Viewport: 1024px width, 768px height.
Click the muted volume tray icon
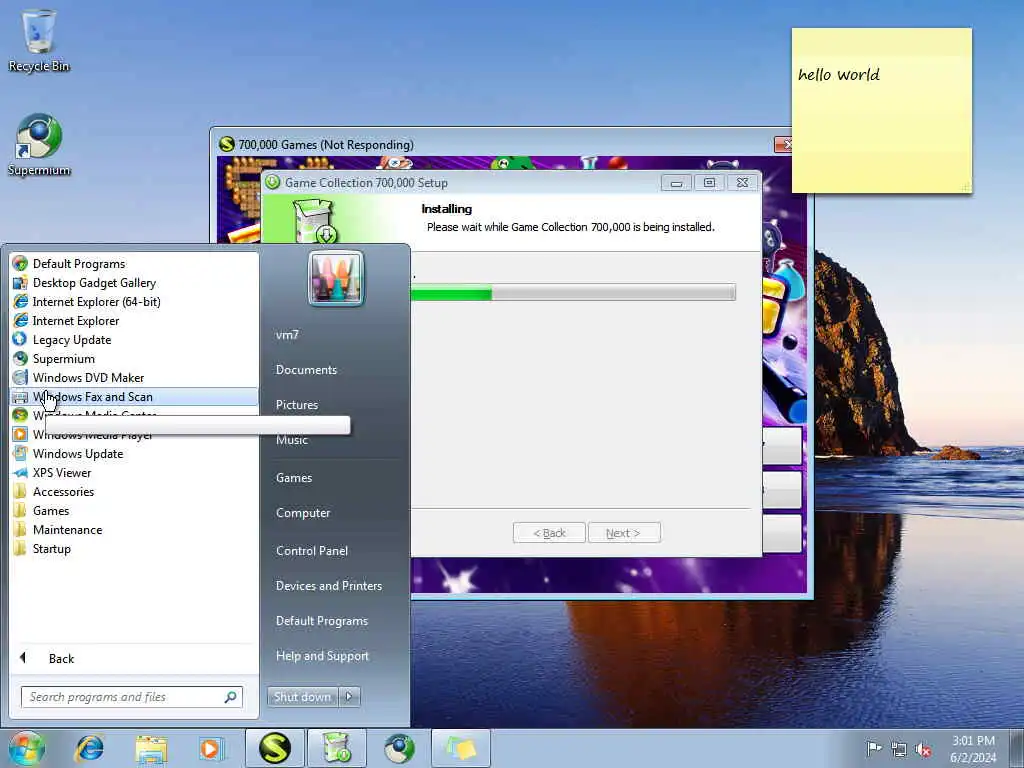pyautogui.click(x=923, y=750)
